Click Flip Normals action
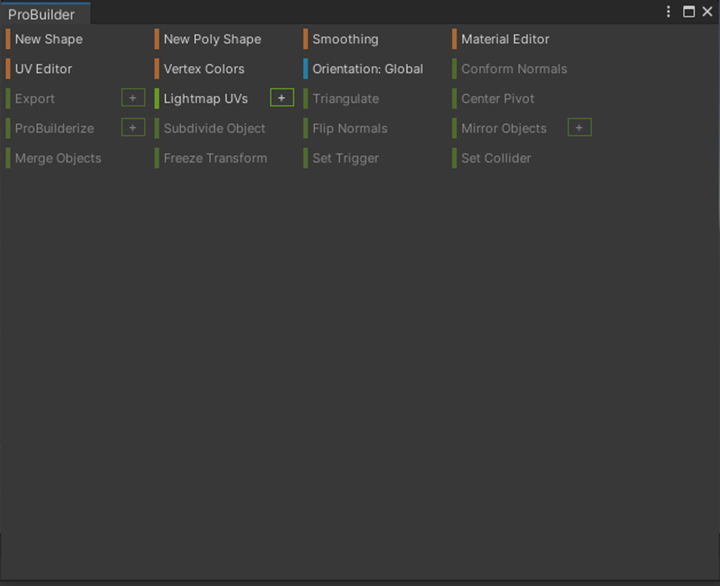The image size is (720, 586). [350, 129]
